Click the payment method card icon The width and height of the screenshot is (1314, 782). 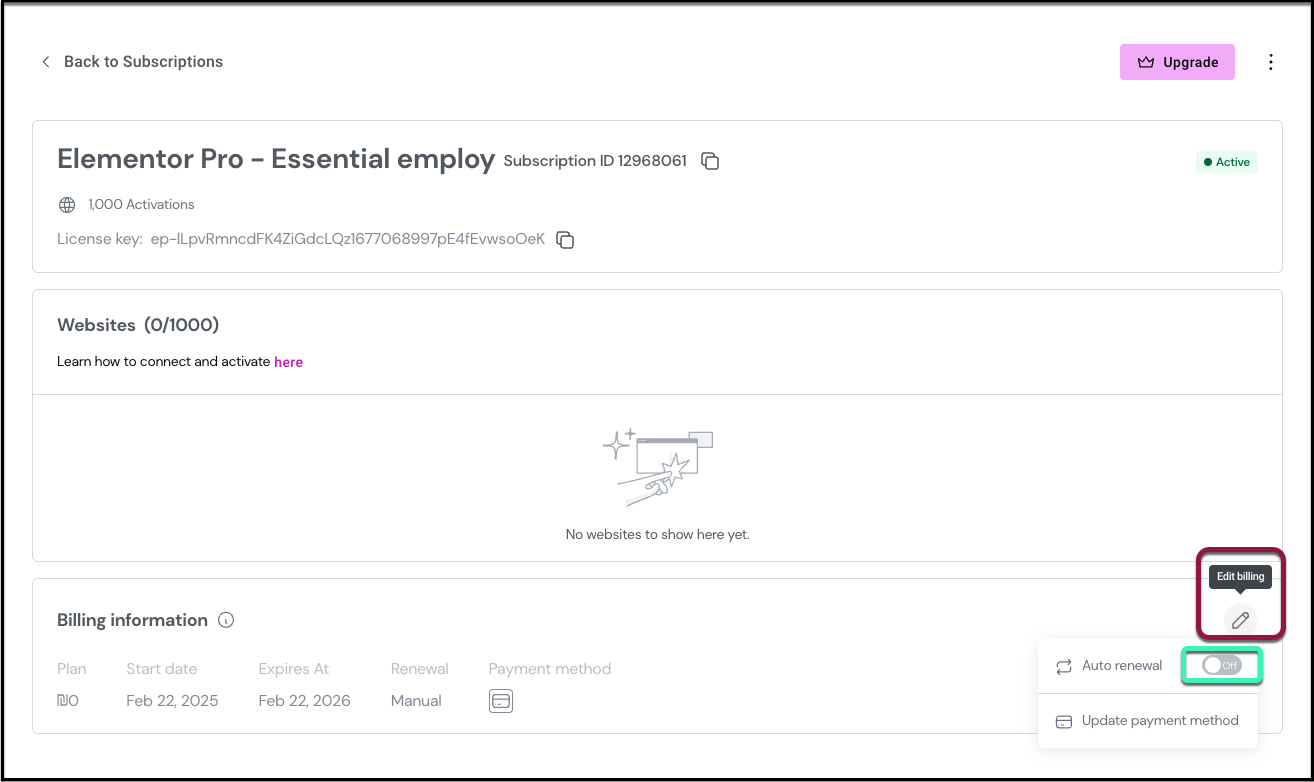pos(501,701)
